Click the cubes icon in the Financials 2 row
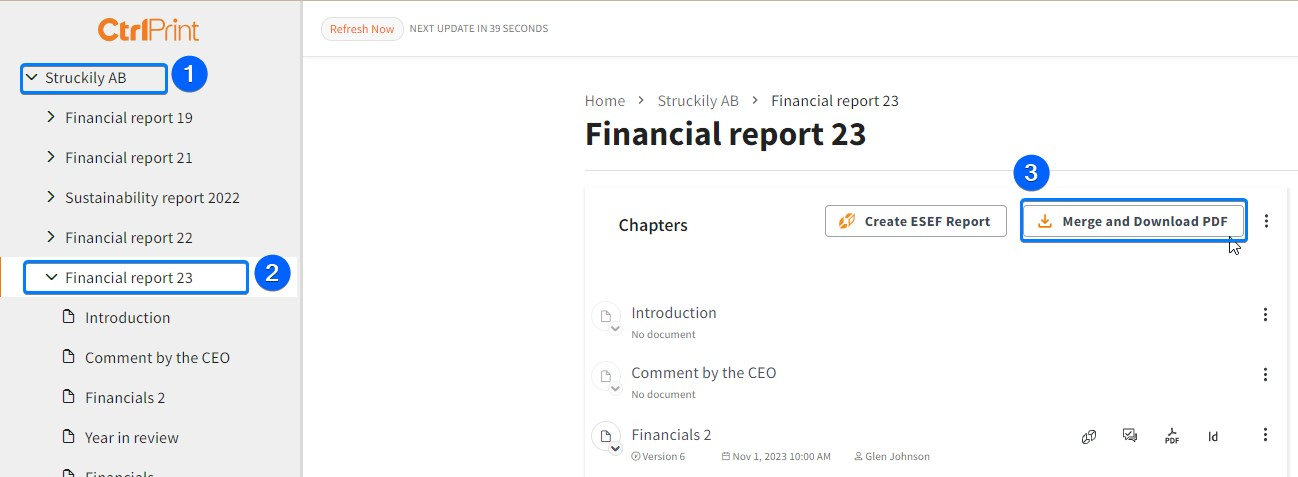1298x477 pixels. (1089, 436)
